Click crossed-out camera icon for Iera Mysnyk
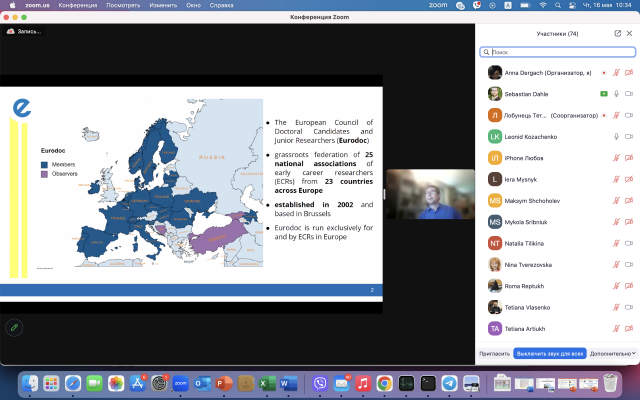 coord(629,179)
